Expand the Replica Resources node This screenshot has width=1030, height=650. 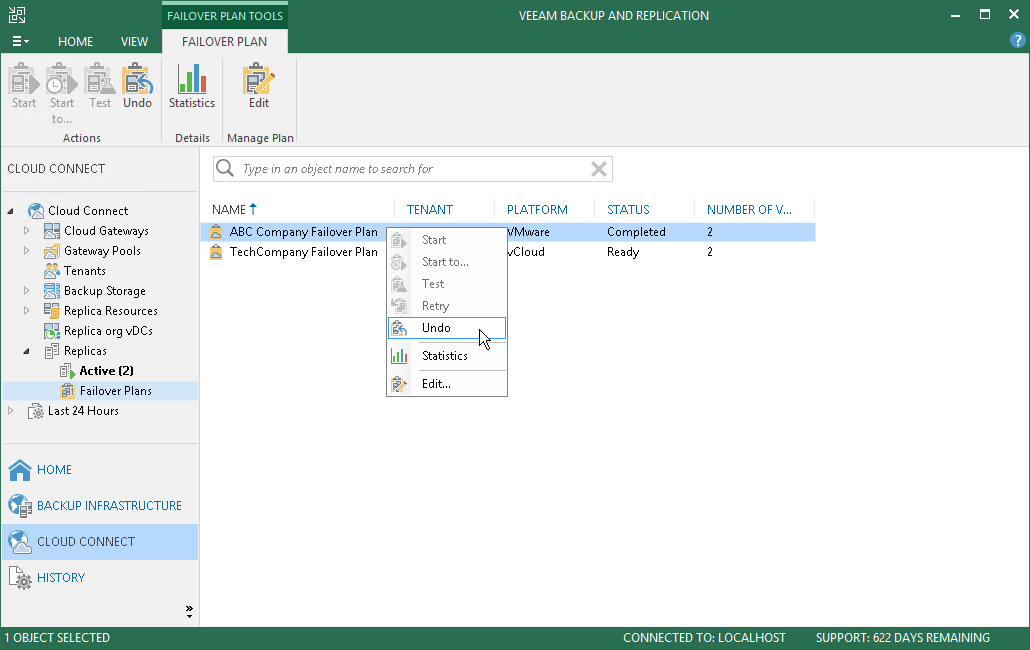coord(26,311)
